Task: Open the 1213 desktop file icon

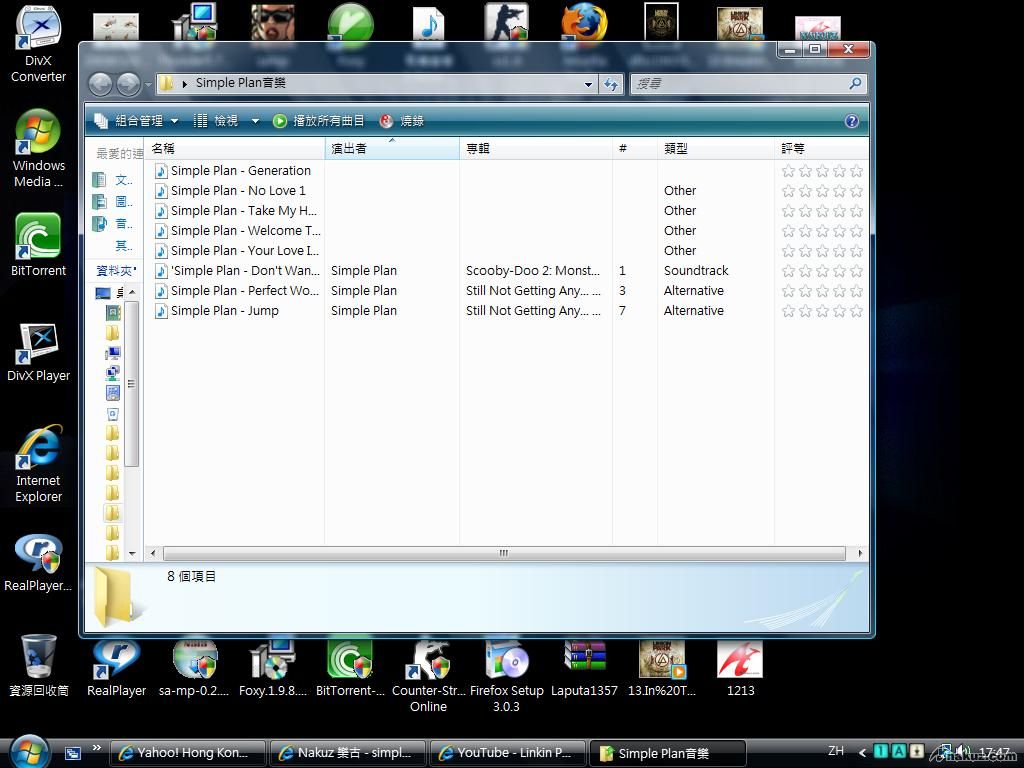Action: (x=740, y=667)
